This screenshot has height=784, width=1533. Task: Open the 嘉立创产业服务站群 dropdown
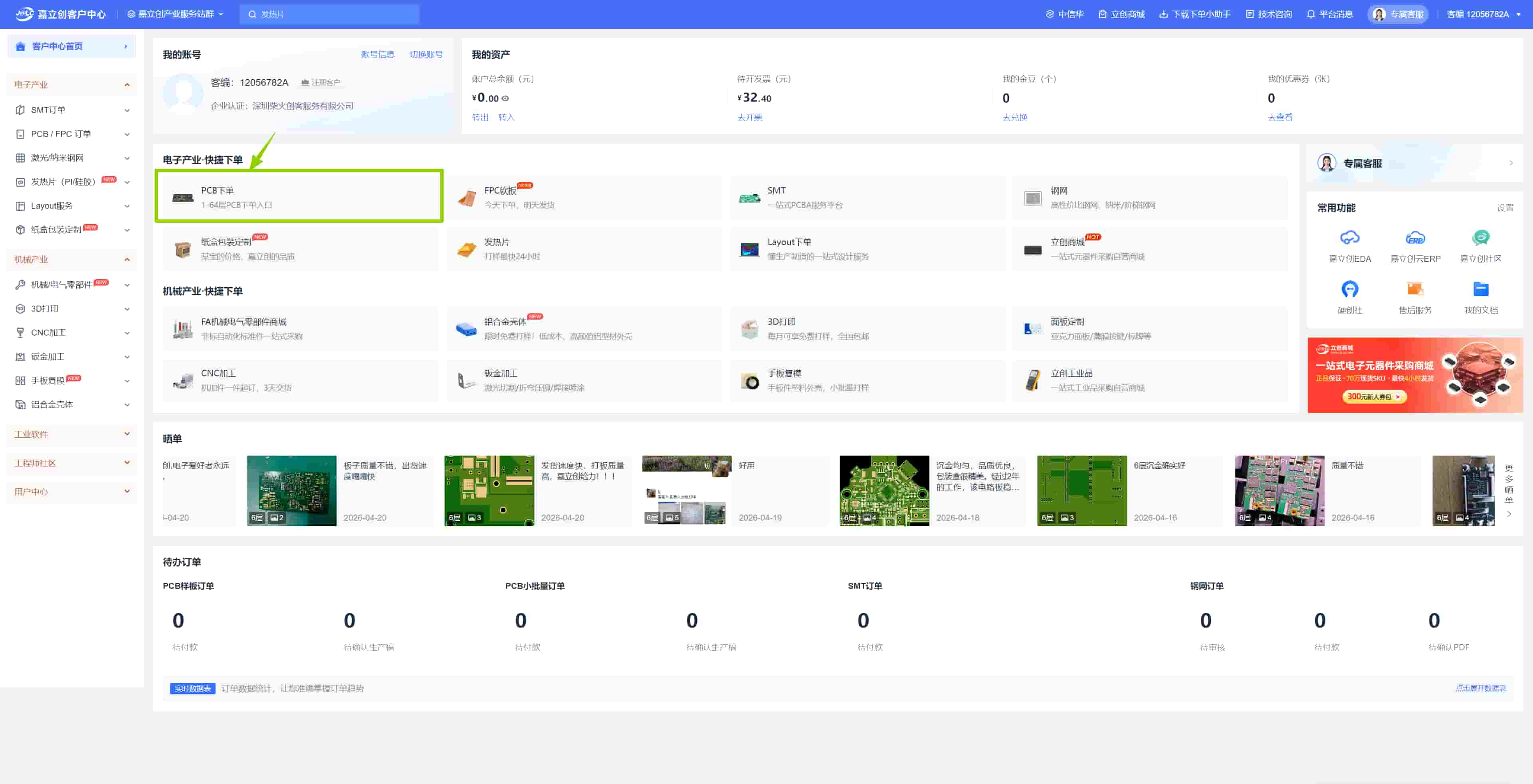(176, 14)
